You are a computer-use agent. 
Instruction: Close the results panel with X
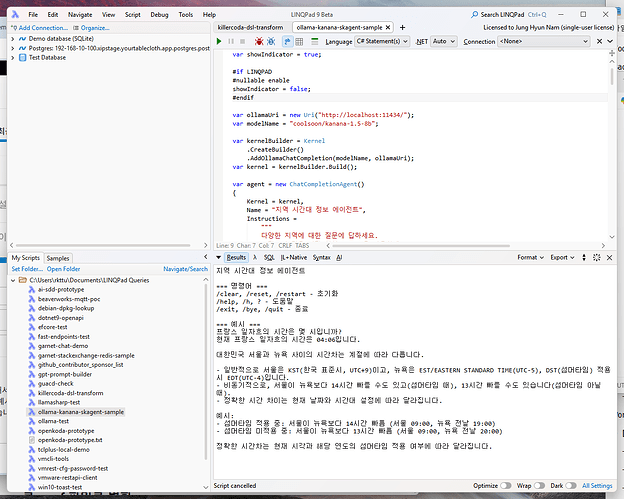click(x=609, y=257)
